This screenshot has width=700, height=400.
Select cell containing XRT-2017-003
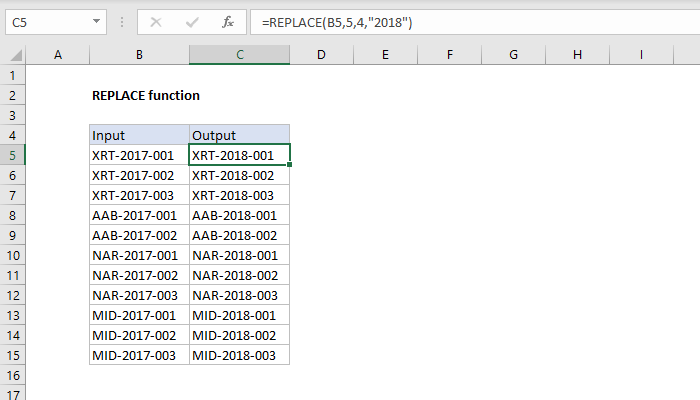pyautogui.click(x=139, y=196)
